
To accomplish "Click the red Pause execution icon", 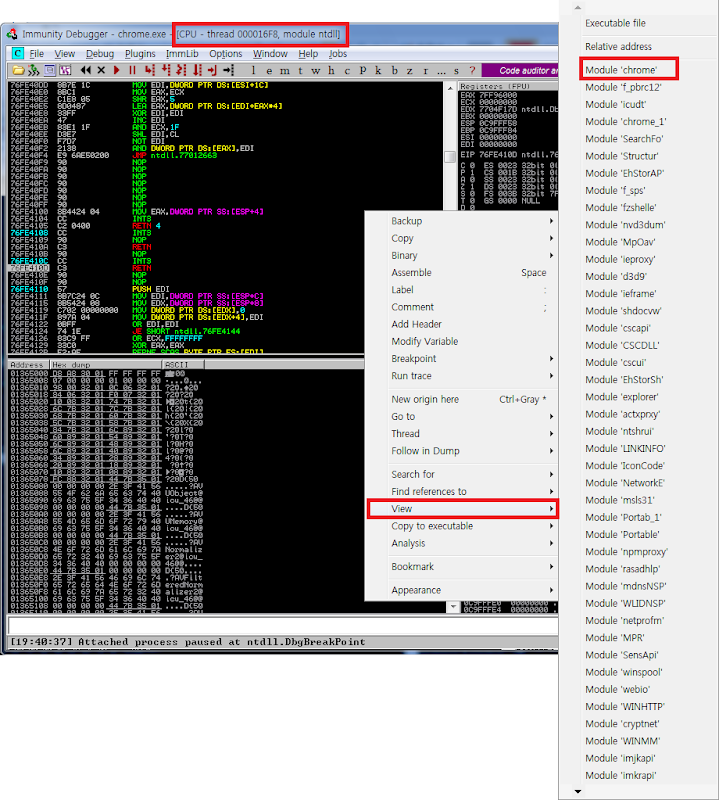I will (133, 70).
